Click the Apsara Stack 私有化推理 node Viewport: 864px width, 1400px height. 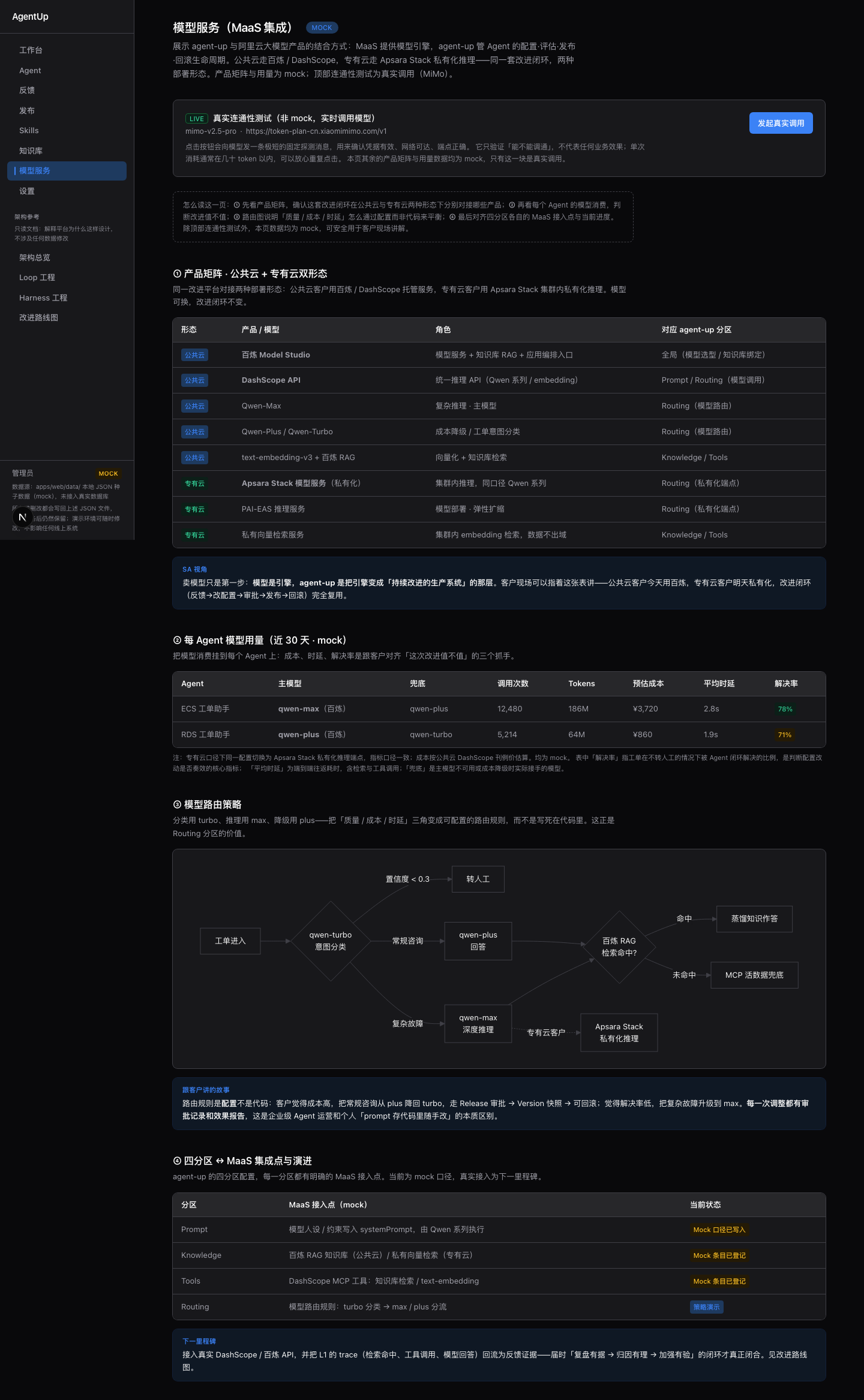point(619,1033)
